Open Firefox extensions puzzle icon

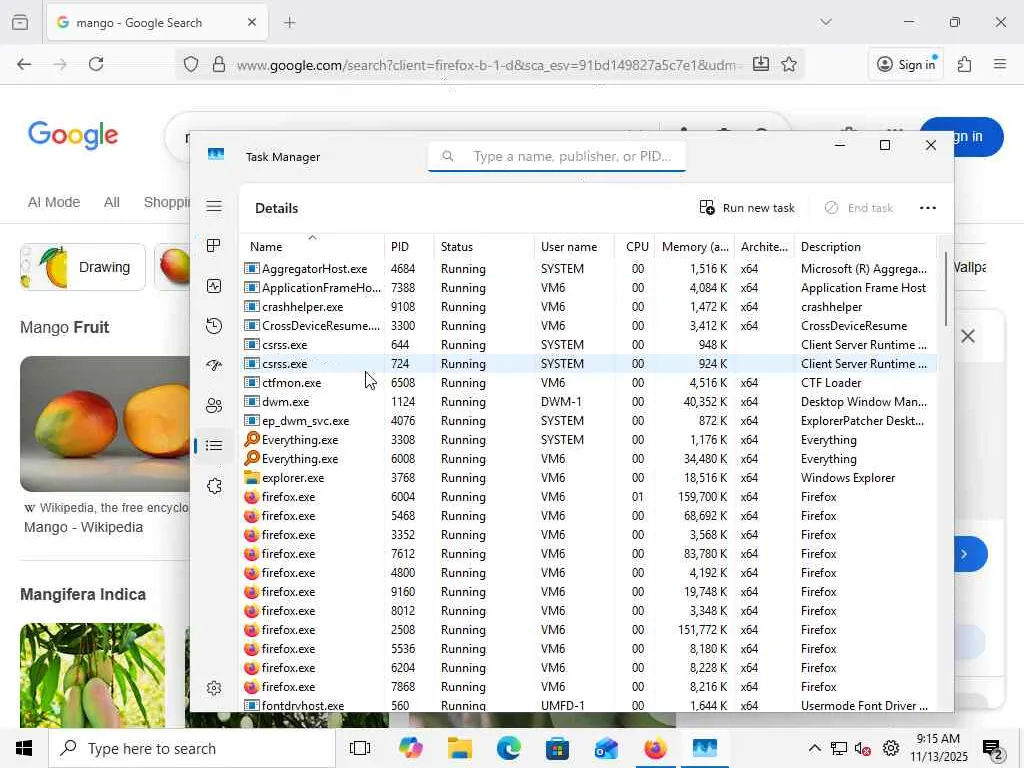[x=965, y=64]
